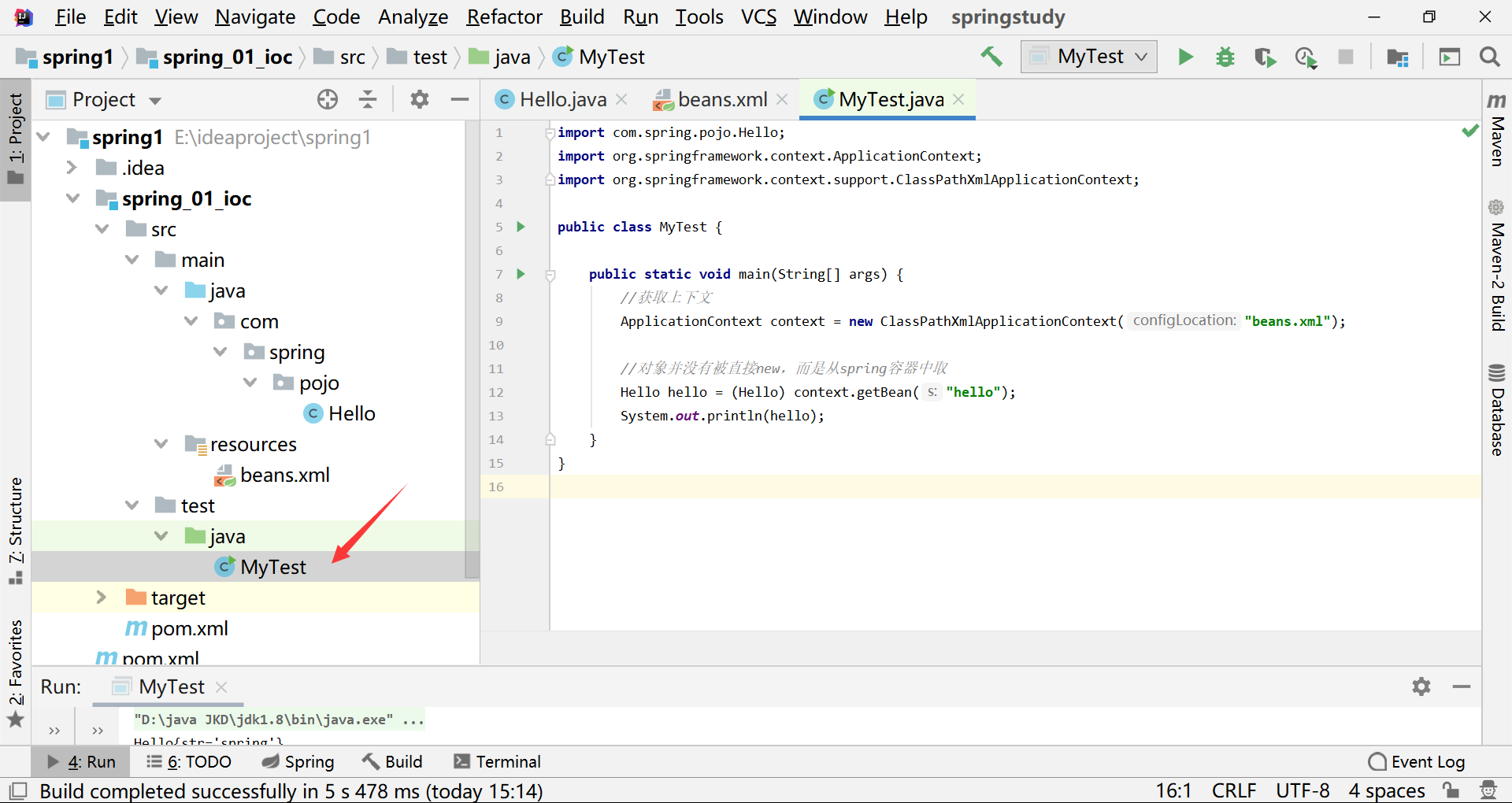1512x803 pixels.
Task: Hide the Project panel with minus icon
Action: coord(460,99)
